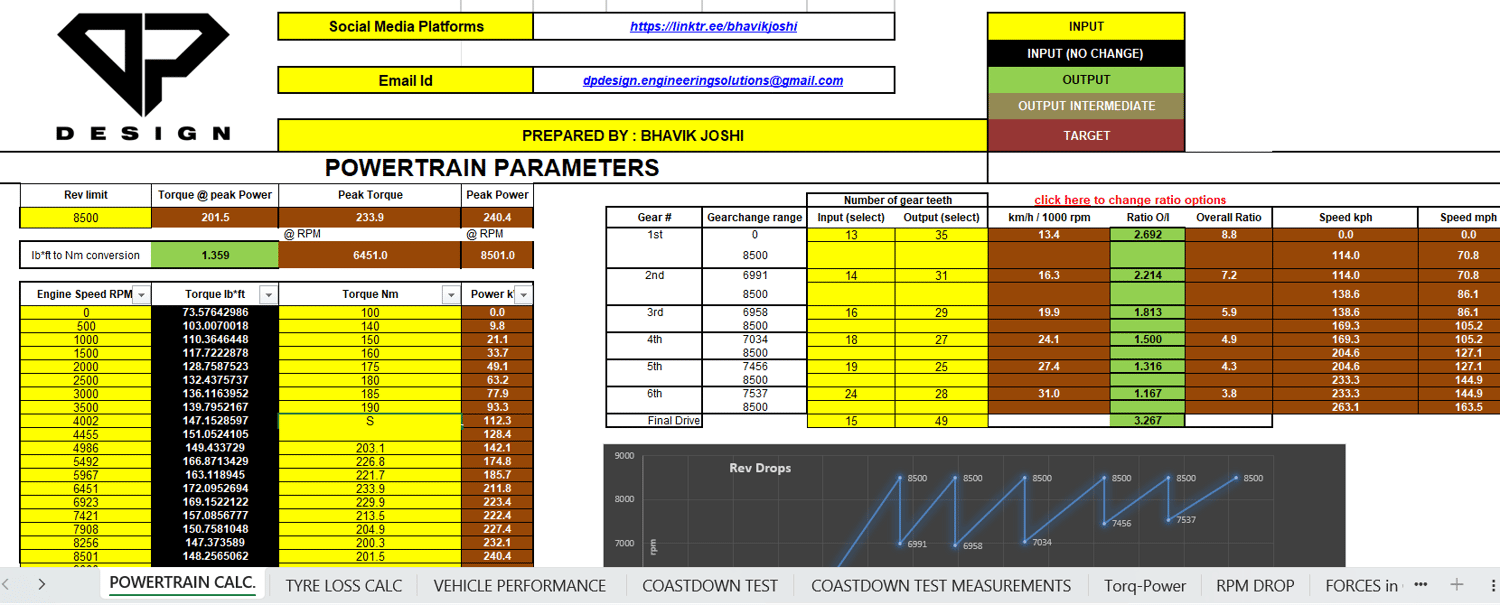This screenshot has width=1500, height=605.
Task: Click the 'click here to change ratio options' link
Action: coord(1130,200)
